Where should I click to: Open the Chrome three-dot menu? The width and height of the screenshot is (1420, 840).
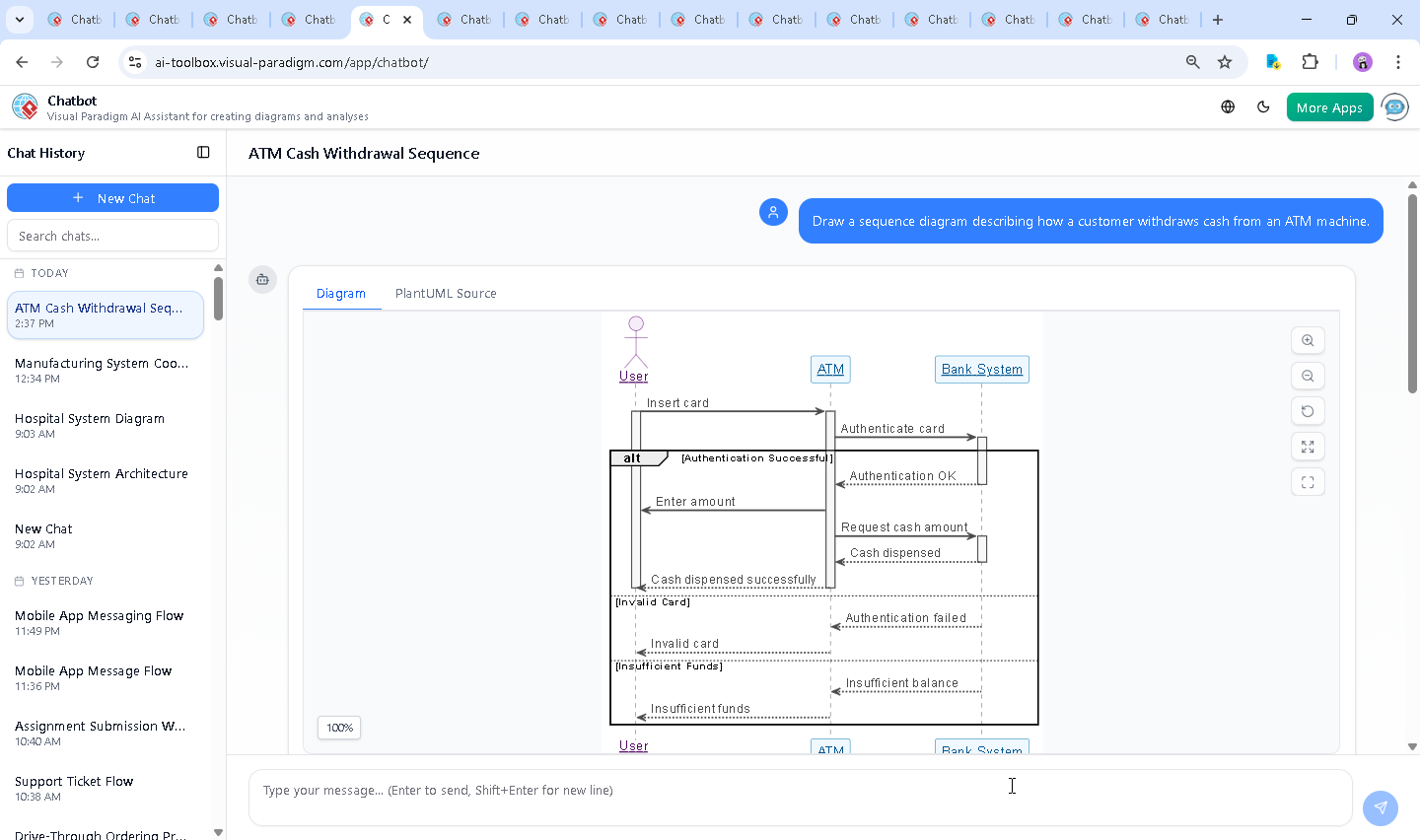(x=1398, y=62)
